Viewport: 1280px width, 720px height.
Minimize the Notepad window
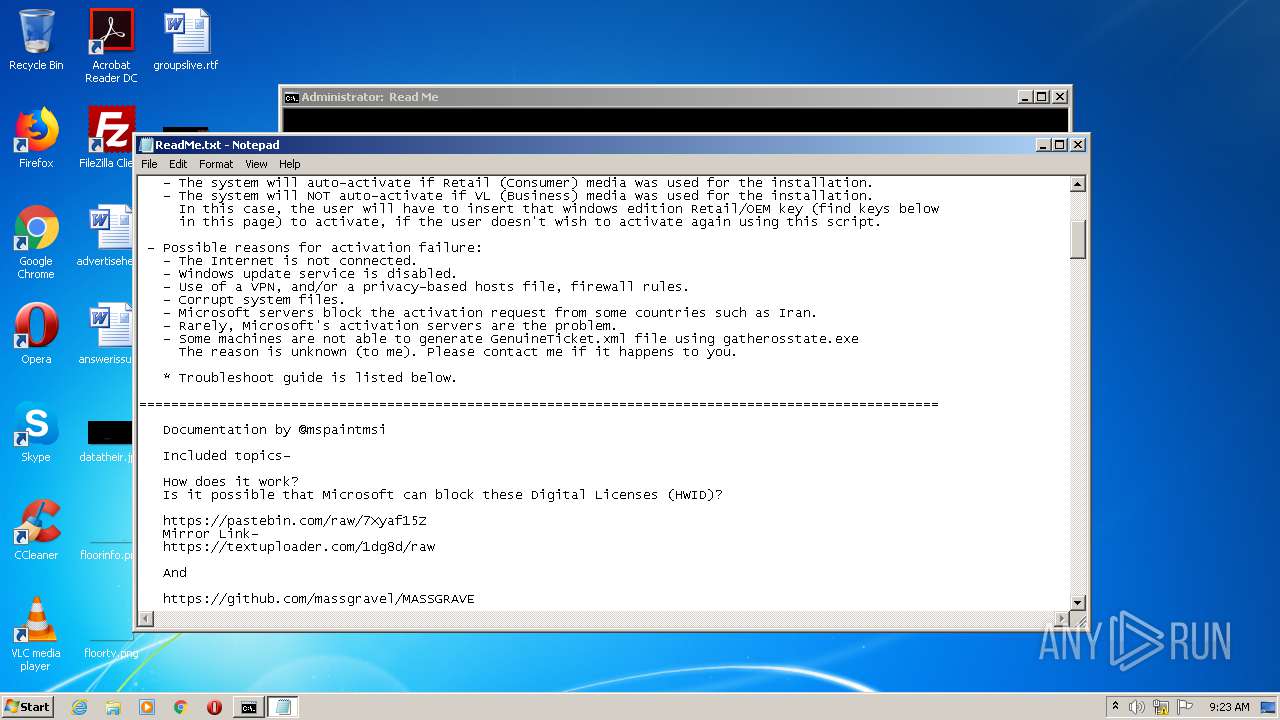tap(1044, 145)
